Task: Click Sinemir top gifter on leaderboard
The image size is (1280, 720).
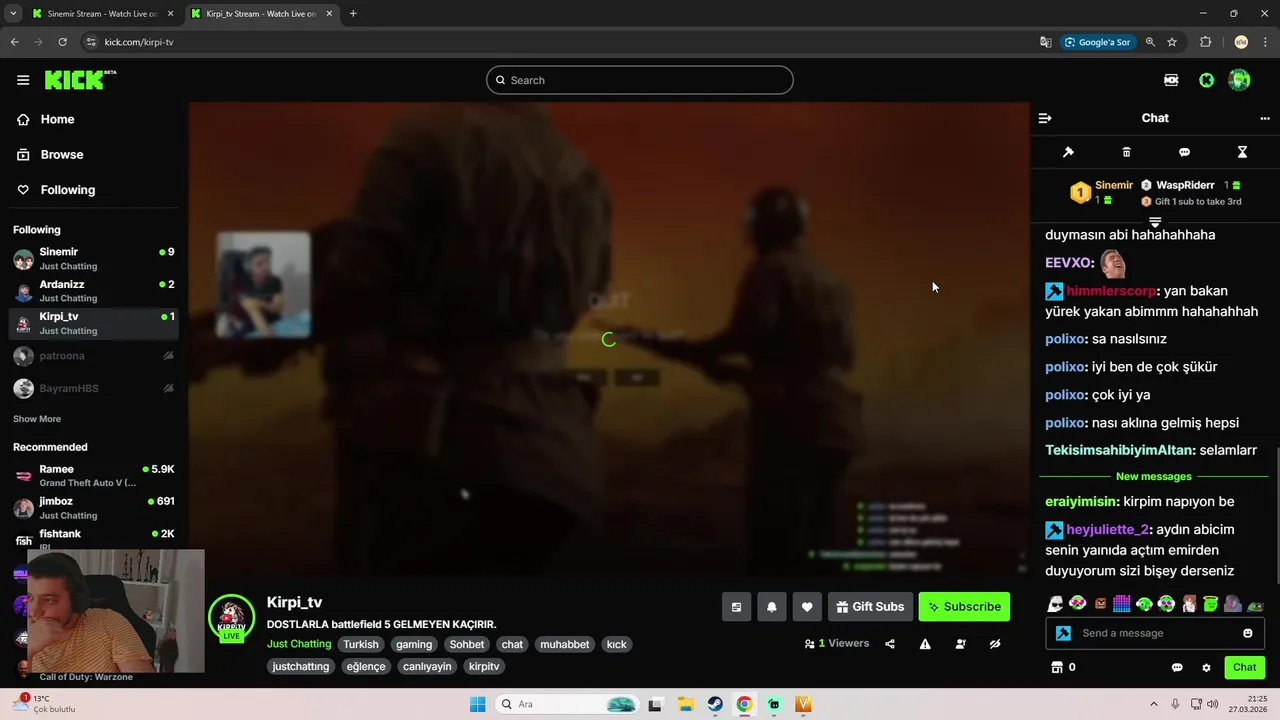Action: (1103, 192)
